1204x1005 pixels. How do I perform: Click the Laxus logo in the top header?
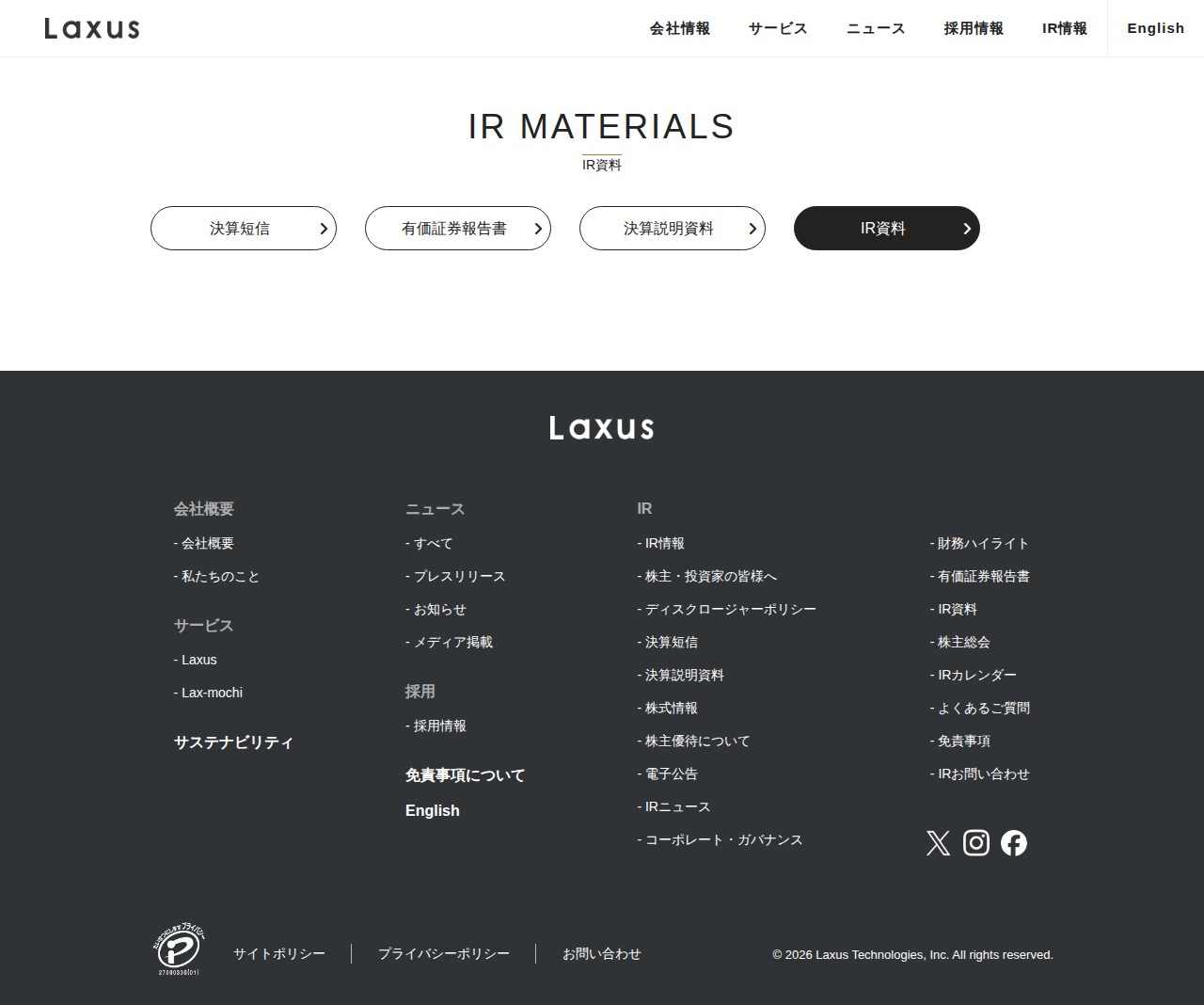(x=92, y=28)
